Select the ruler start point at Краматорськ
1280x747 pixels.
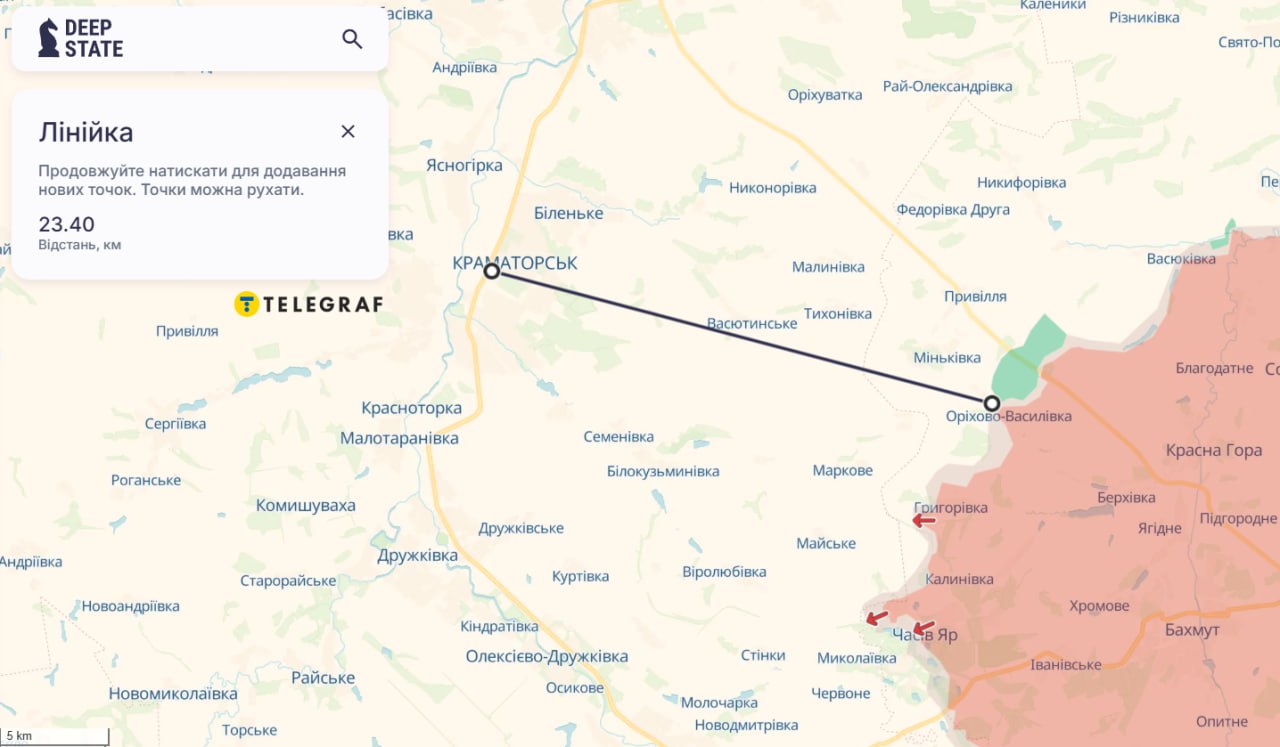(x=491, y=271)
